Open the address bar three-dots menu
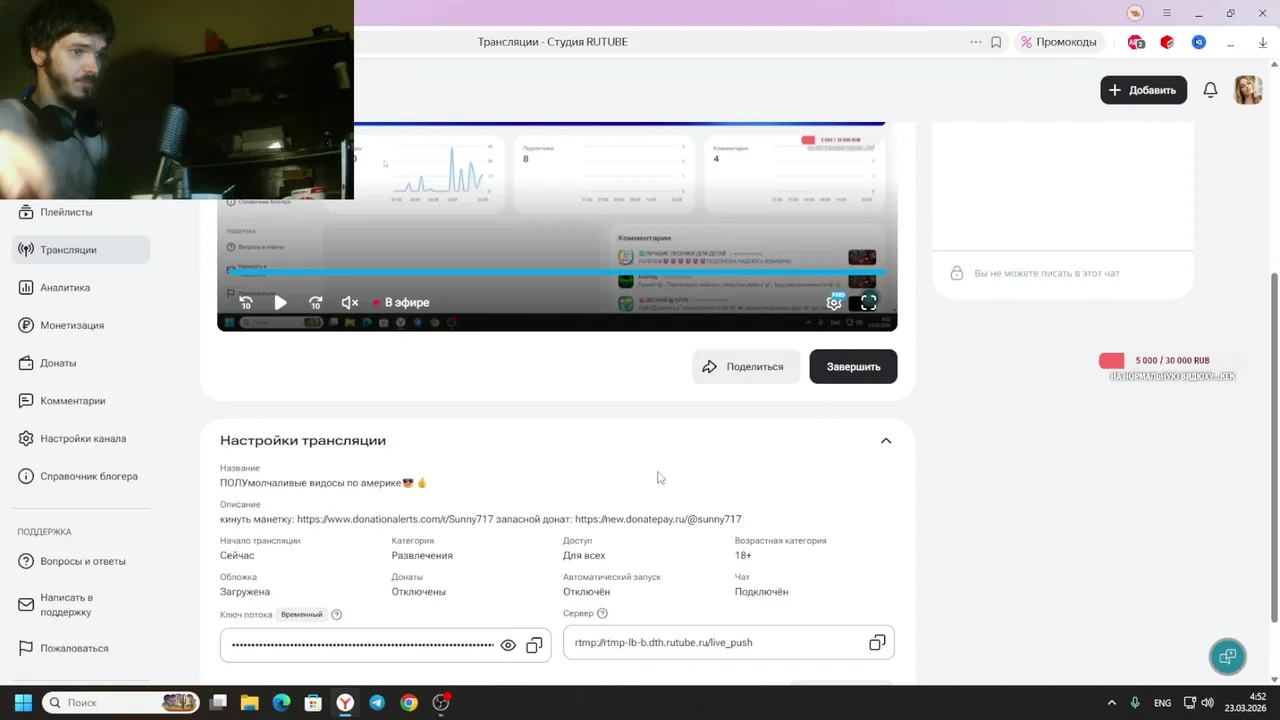The height and width of the screenshot is (720, 1280). (976, 42)
